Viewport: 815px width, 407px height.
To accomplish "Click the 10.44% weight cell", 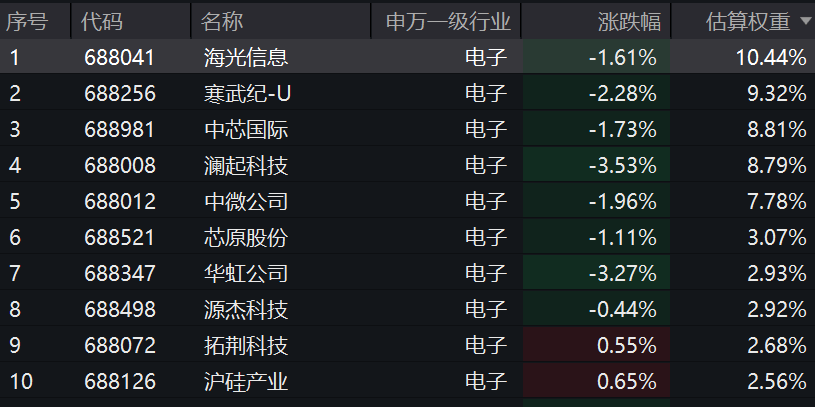I will pos(771,57).
